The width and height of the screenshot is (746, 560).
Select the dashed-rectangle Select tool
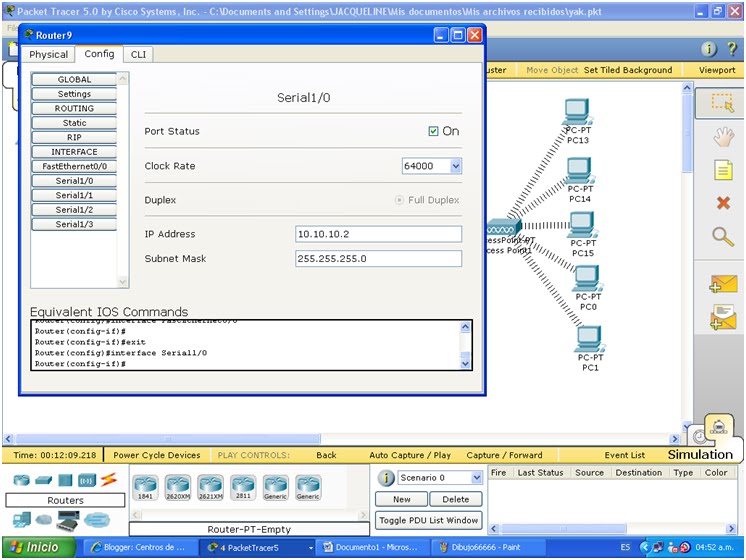[x=722, y=103]
